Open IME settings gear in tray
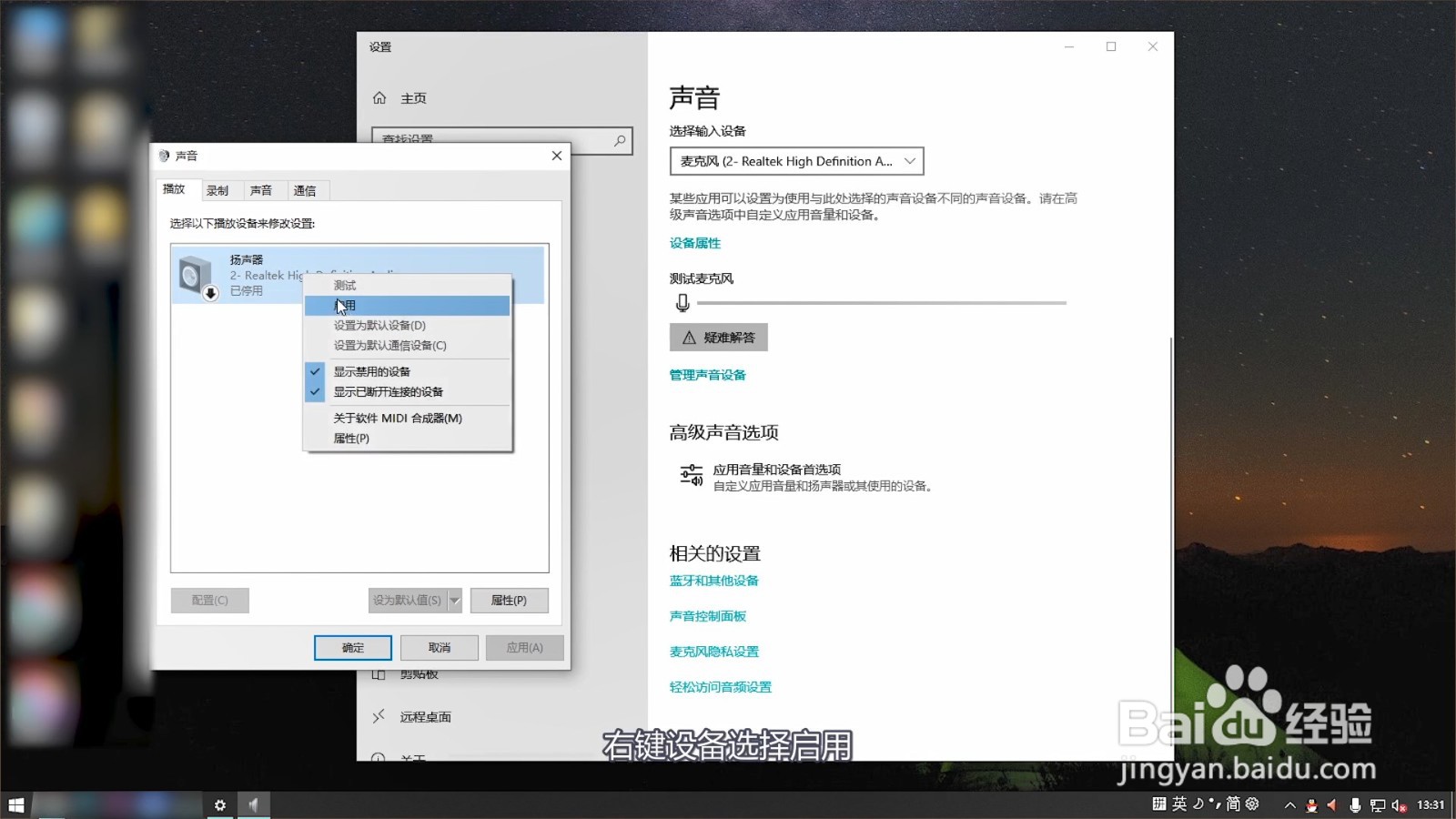The height and width of the screenshot is (819, 1456). (x=1252, y=804)
